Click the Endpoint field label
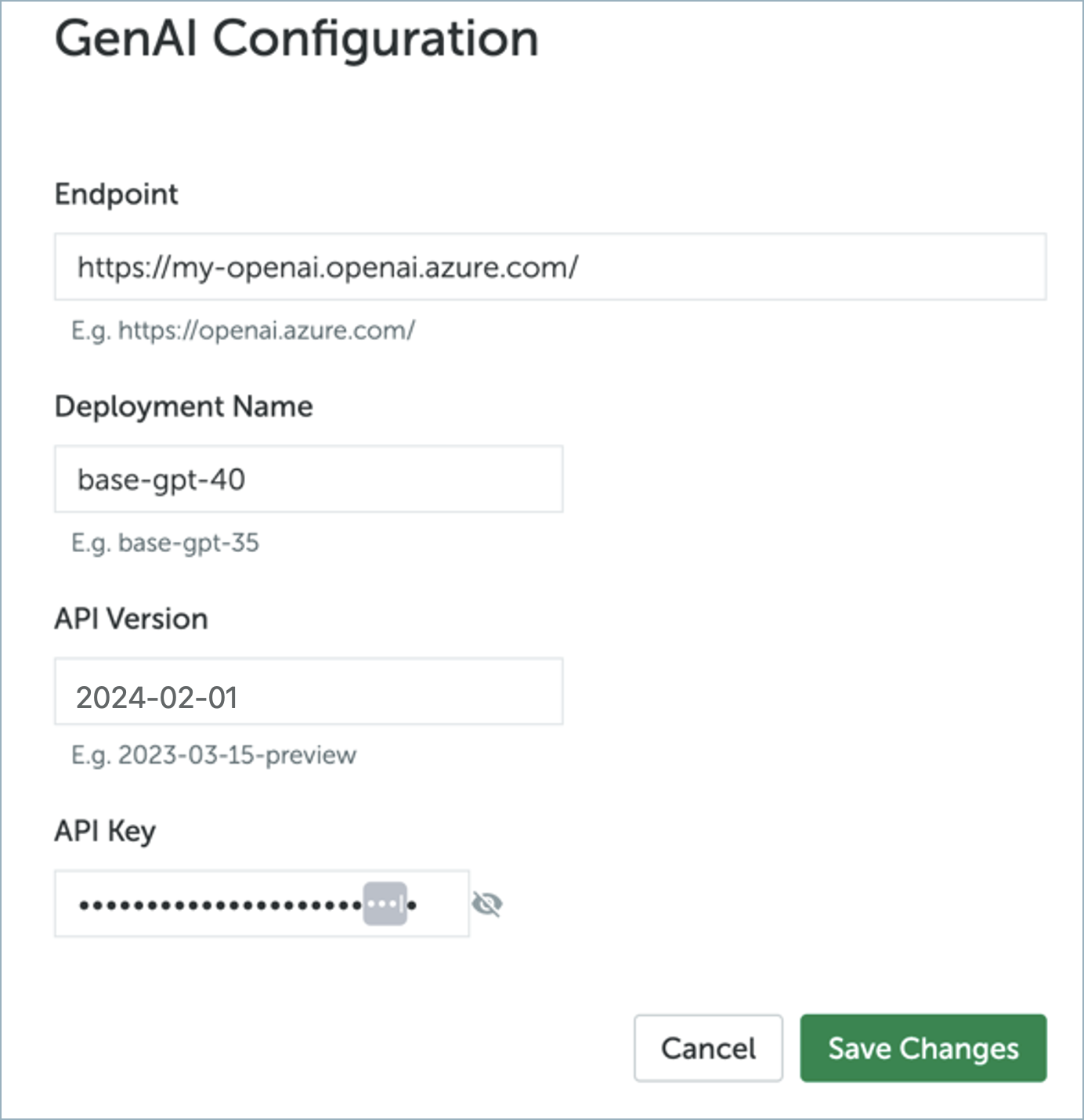Viewport: 1084px width, 1120px height. click(117, 194)
